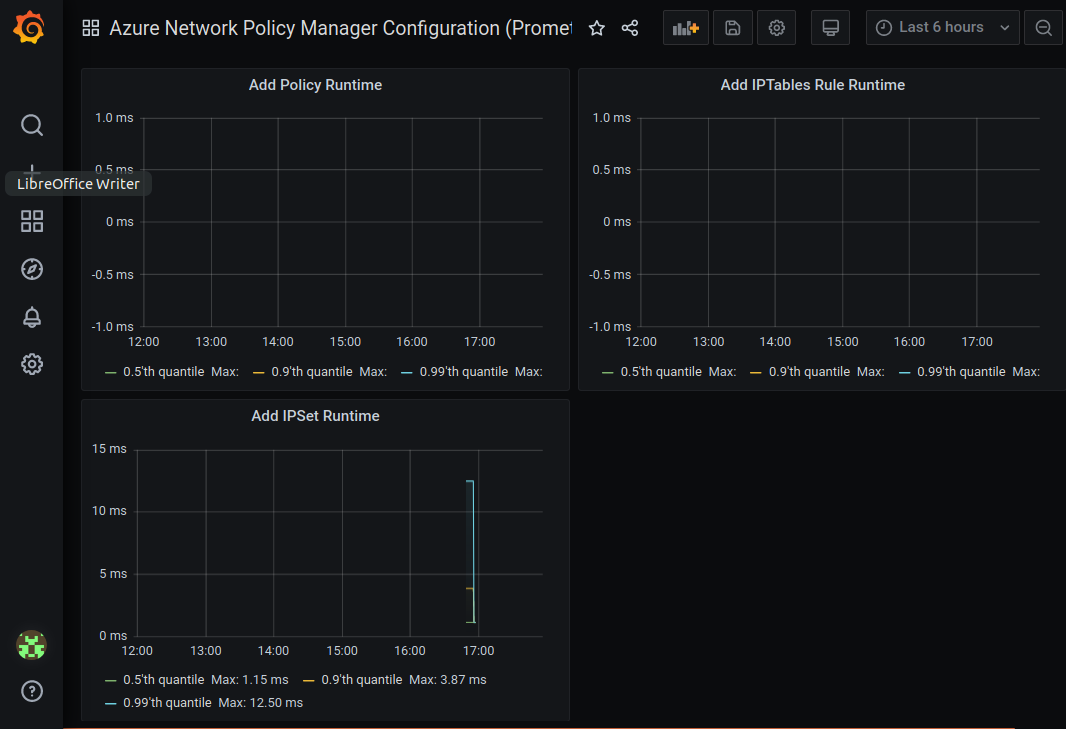Screen dimensions: 1066x729
Task: Click the Max: 1.15 ms legend value
Action: click(x=250, y=680)
